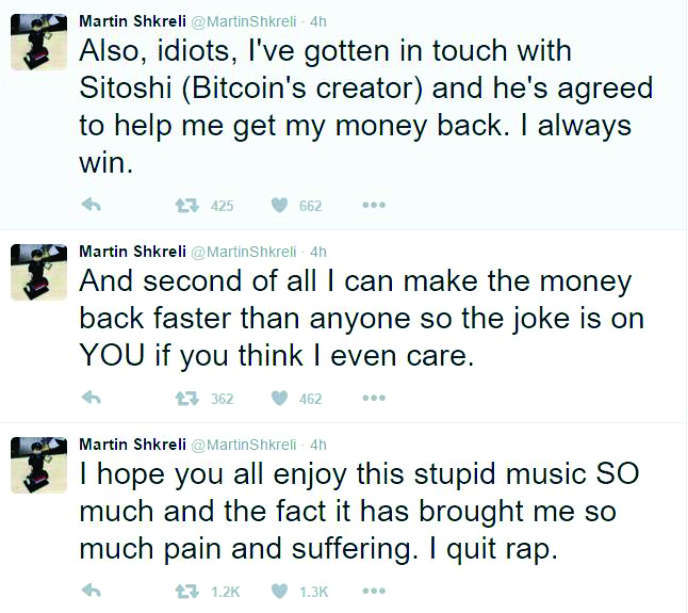Click the avatar on the "I quit rap" tweet

point(38,464)
